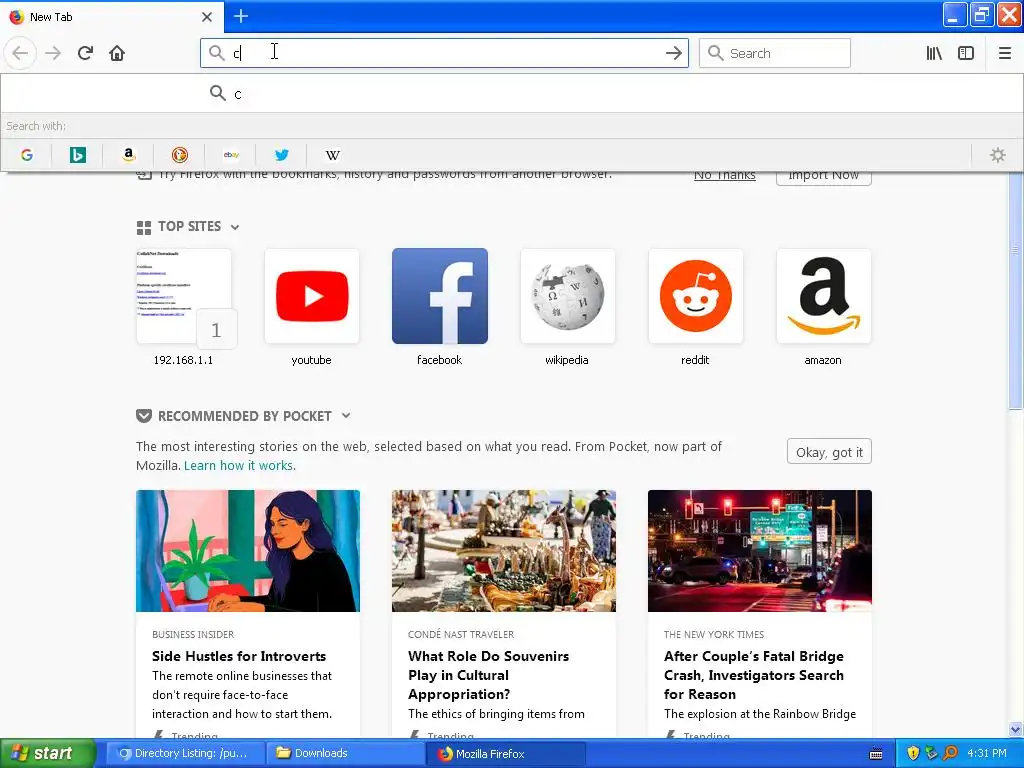Open a new tab with plus button
This screenshot has height=768, width=1024.
click(x=240, y=16)
